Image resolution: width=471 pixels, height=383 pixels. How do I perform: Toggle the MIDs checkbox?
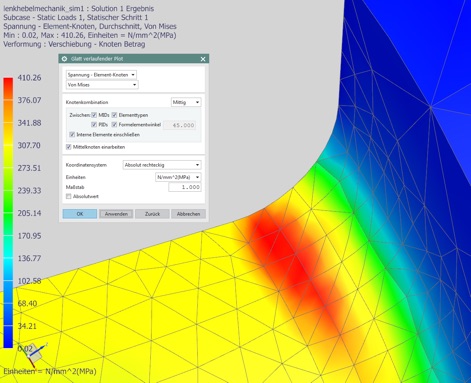pos(94,115)
